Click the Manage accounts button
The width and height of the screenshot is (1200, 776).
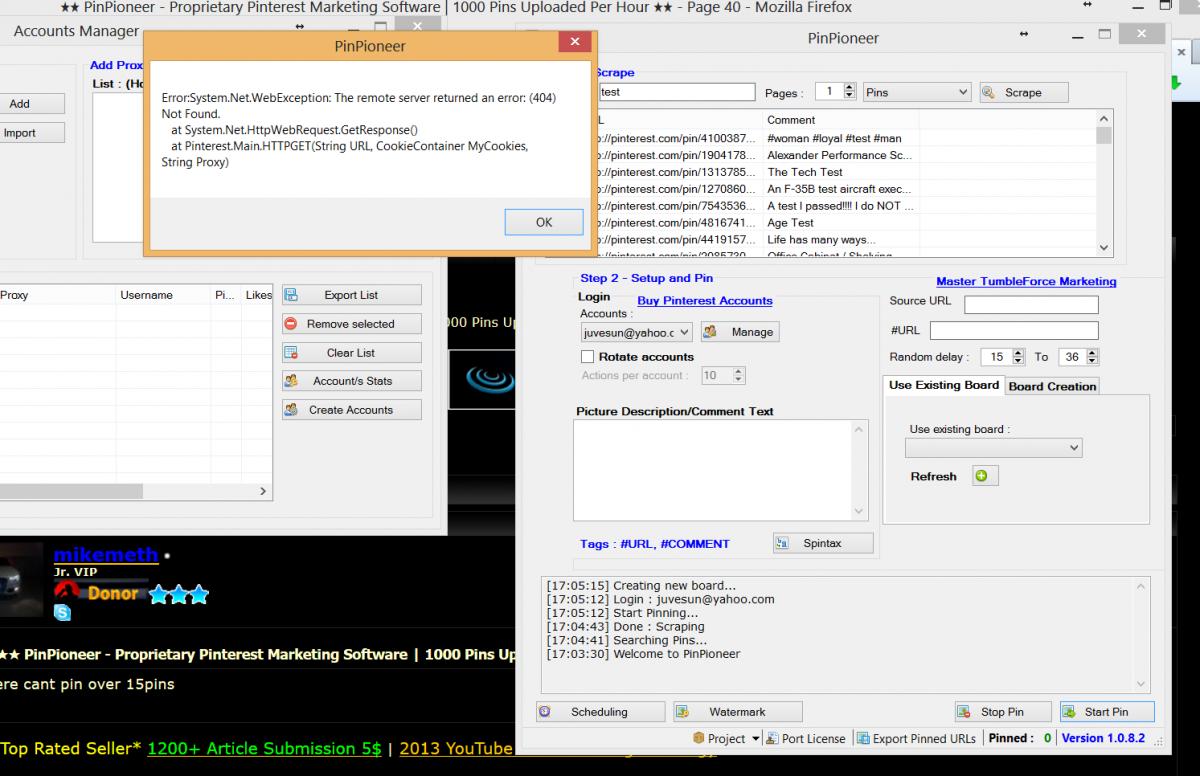coord(740,332)
